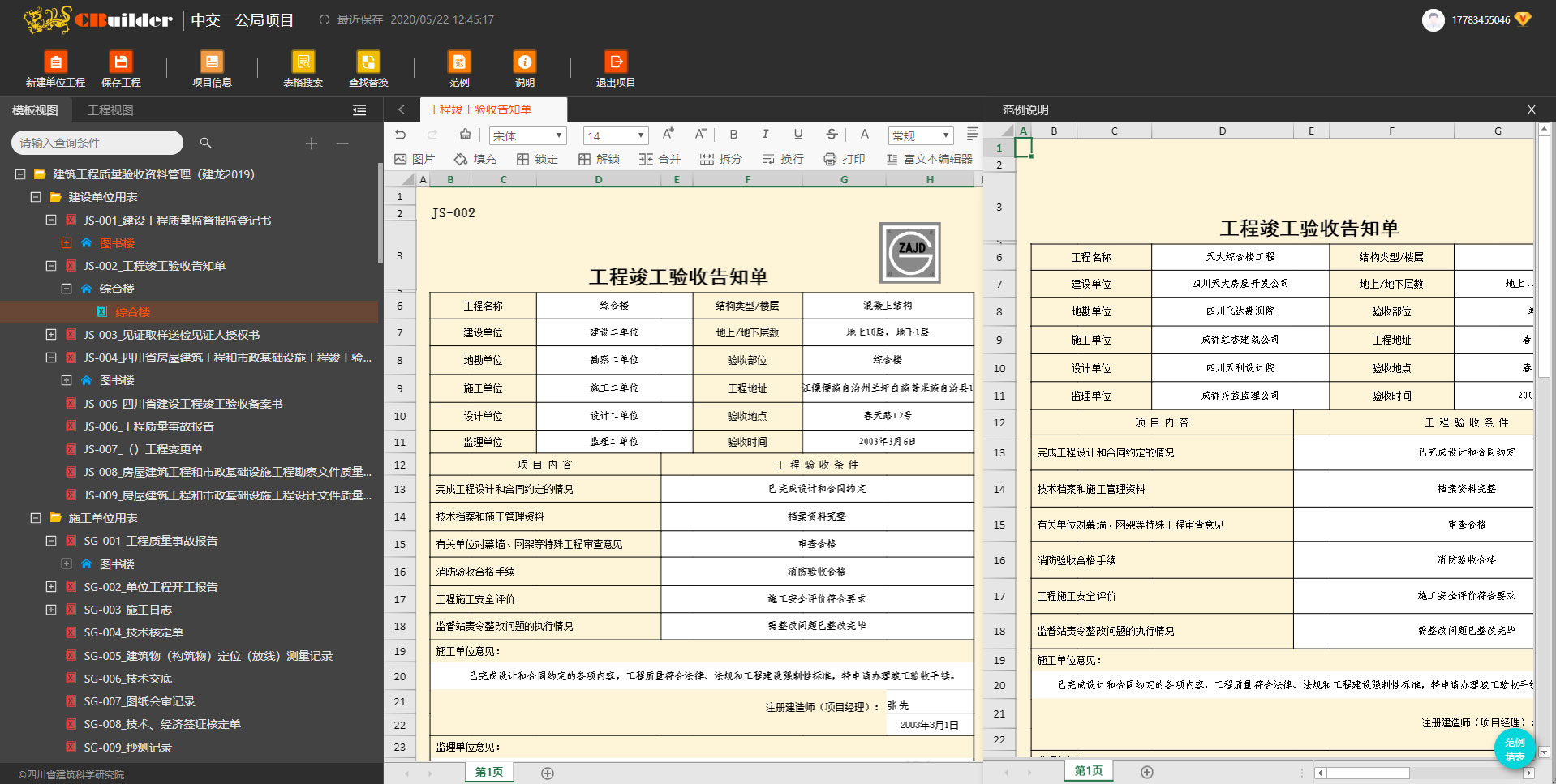Add a new sheet in 范例说明 panel
1556x784 pixels.
coord(1147,773)
